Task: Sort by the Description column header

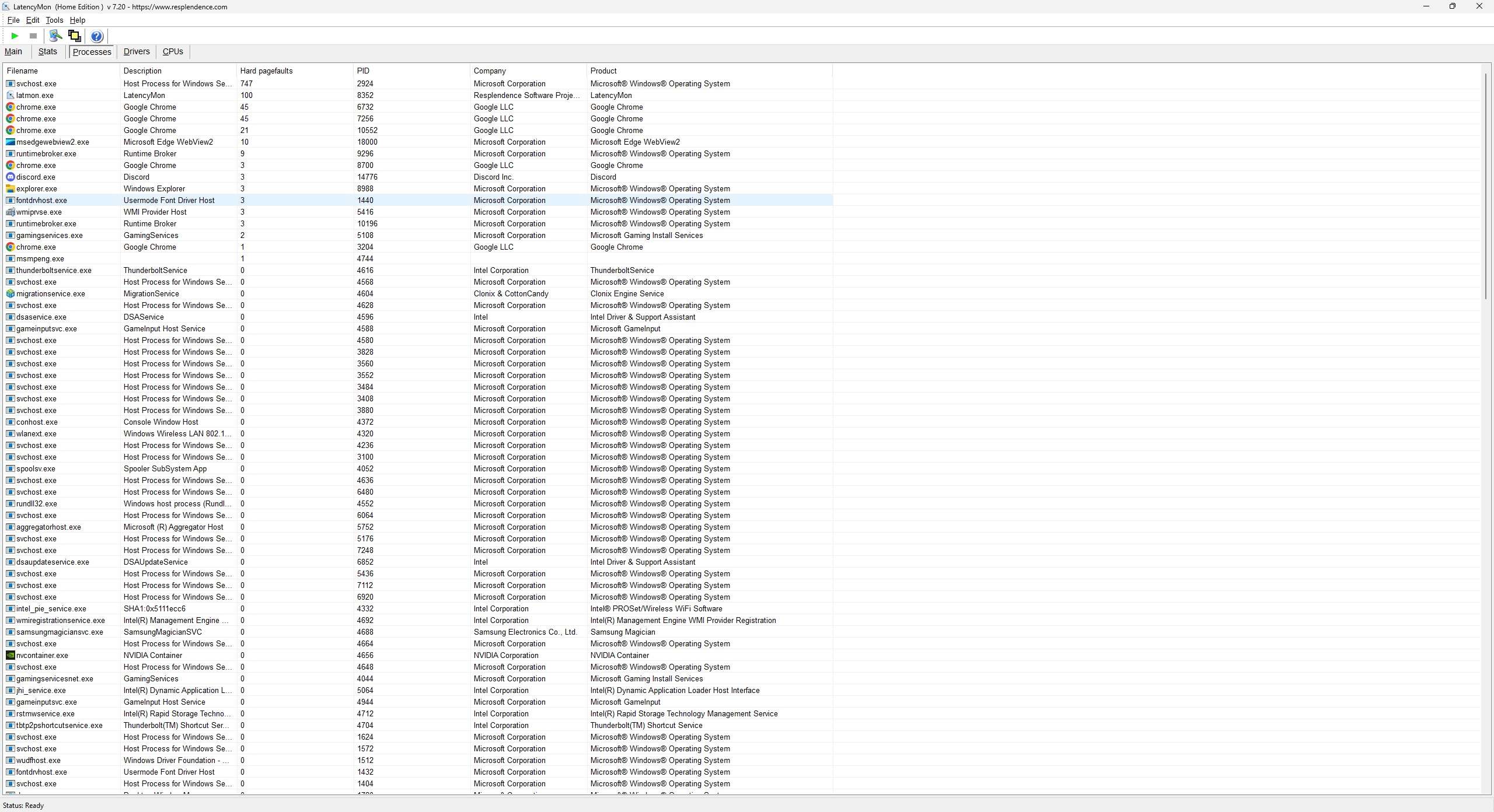Action: tap(178, 71)
